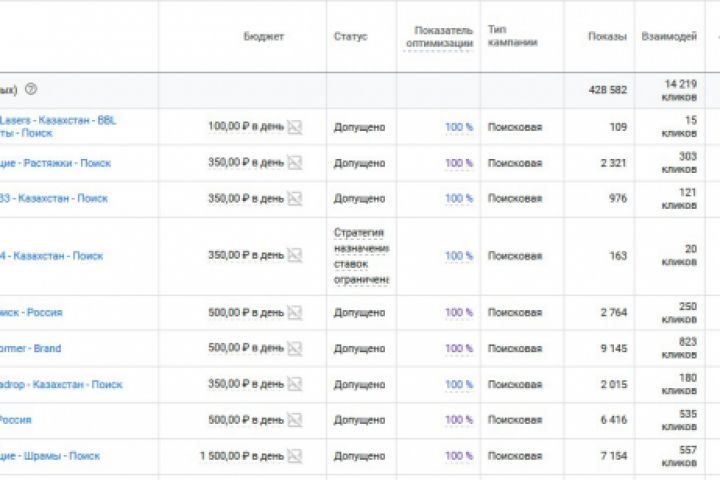Click the Тип кампании column header

(512, 37)
